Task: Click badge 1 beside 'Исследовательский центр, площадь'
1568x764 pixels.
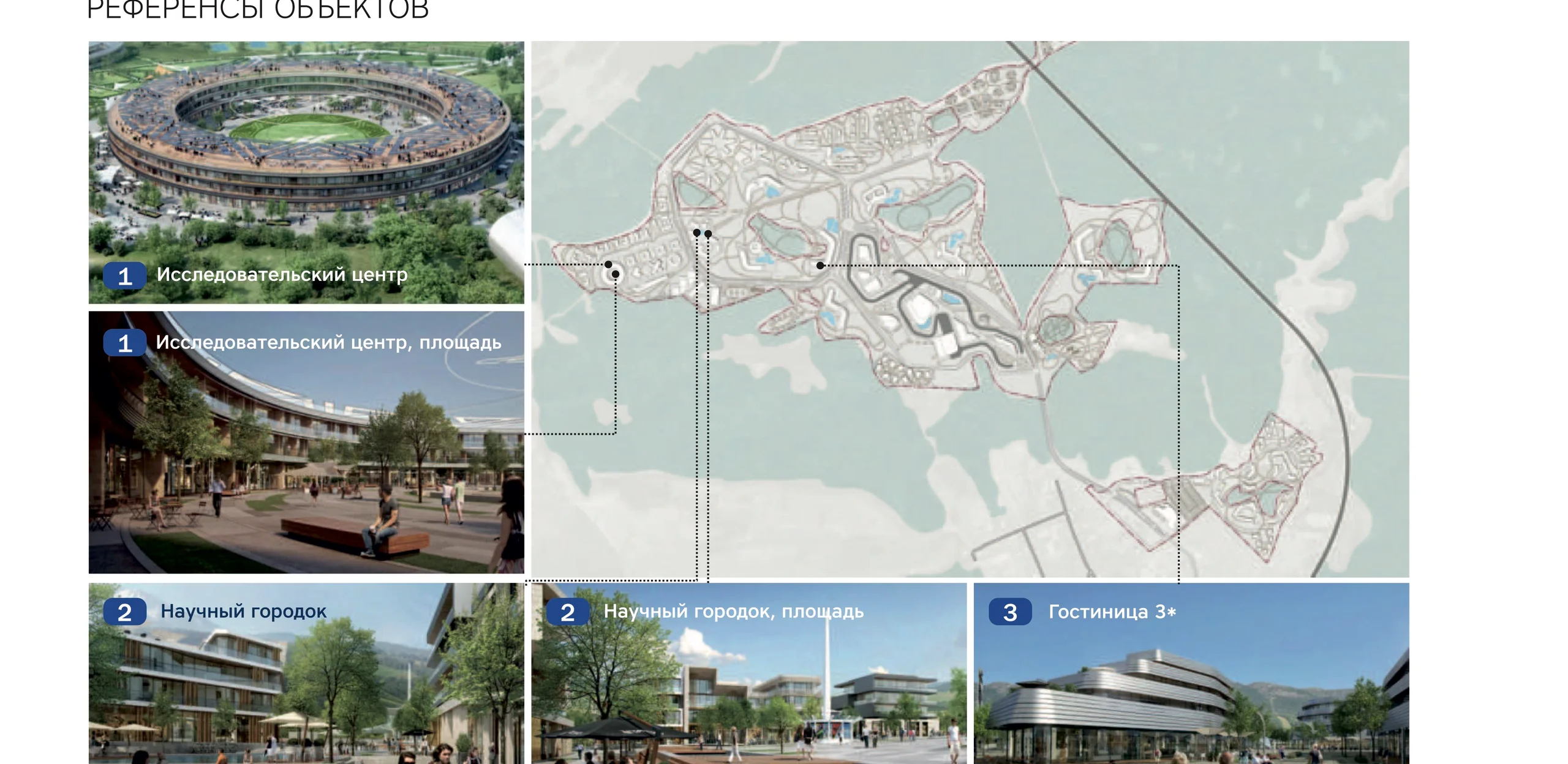Action: [124, 343]
